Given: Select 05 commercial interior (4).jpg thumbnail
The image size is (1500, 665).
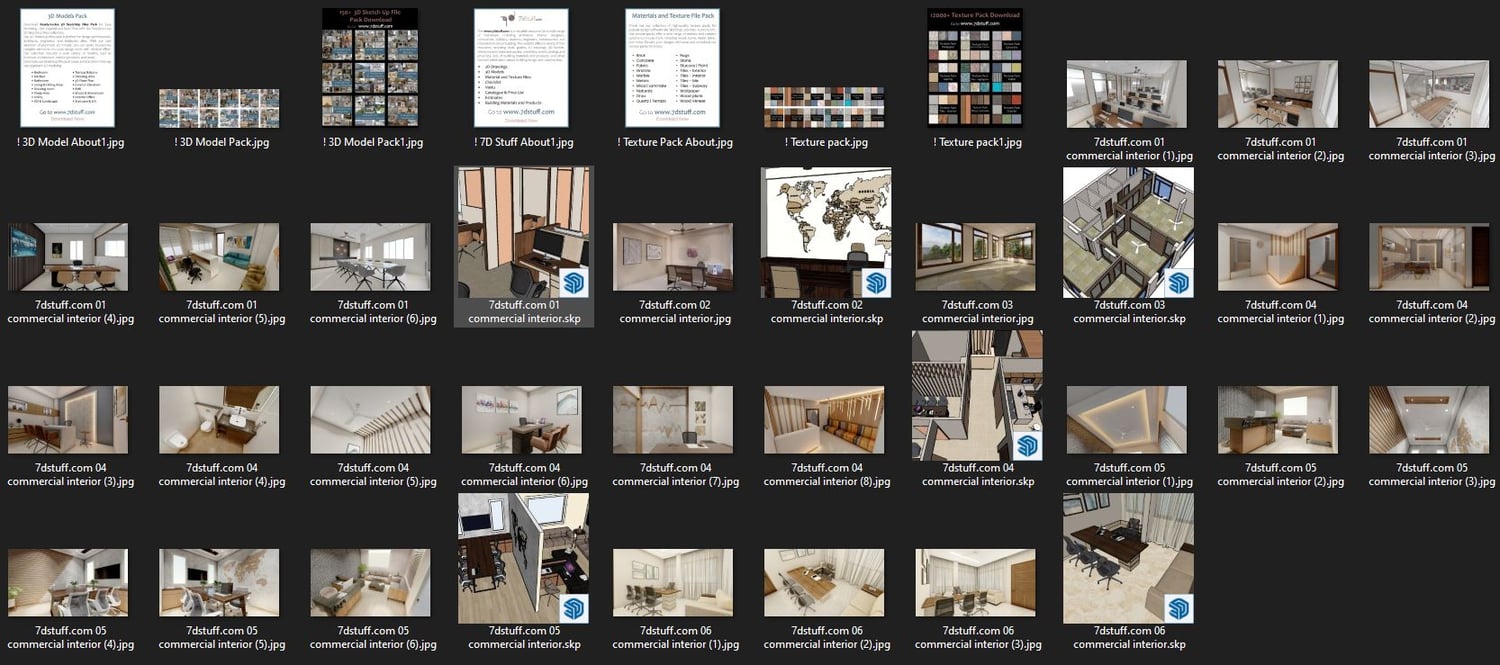Looking at the screenshot, I should [x=68, y=583].
